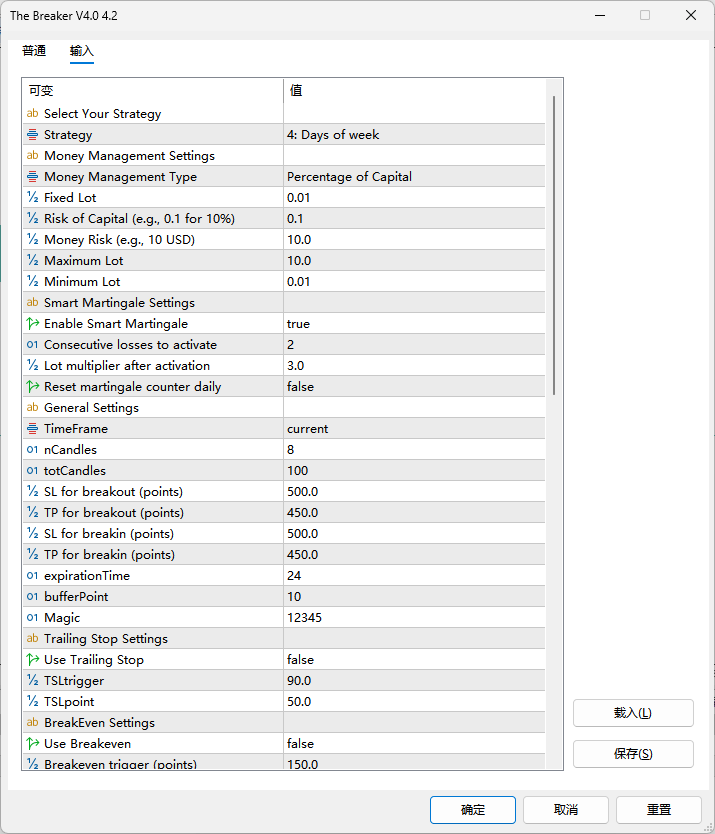Click the enum icon beside Strategy
Viewport: 715px width, 834px height.
click(33, 135)
